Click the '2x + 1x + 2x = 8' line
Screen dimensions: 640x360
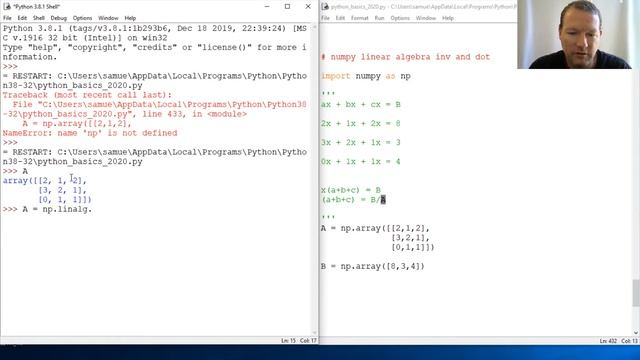pos(361,124)
